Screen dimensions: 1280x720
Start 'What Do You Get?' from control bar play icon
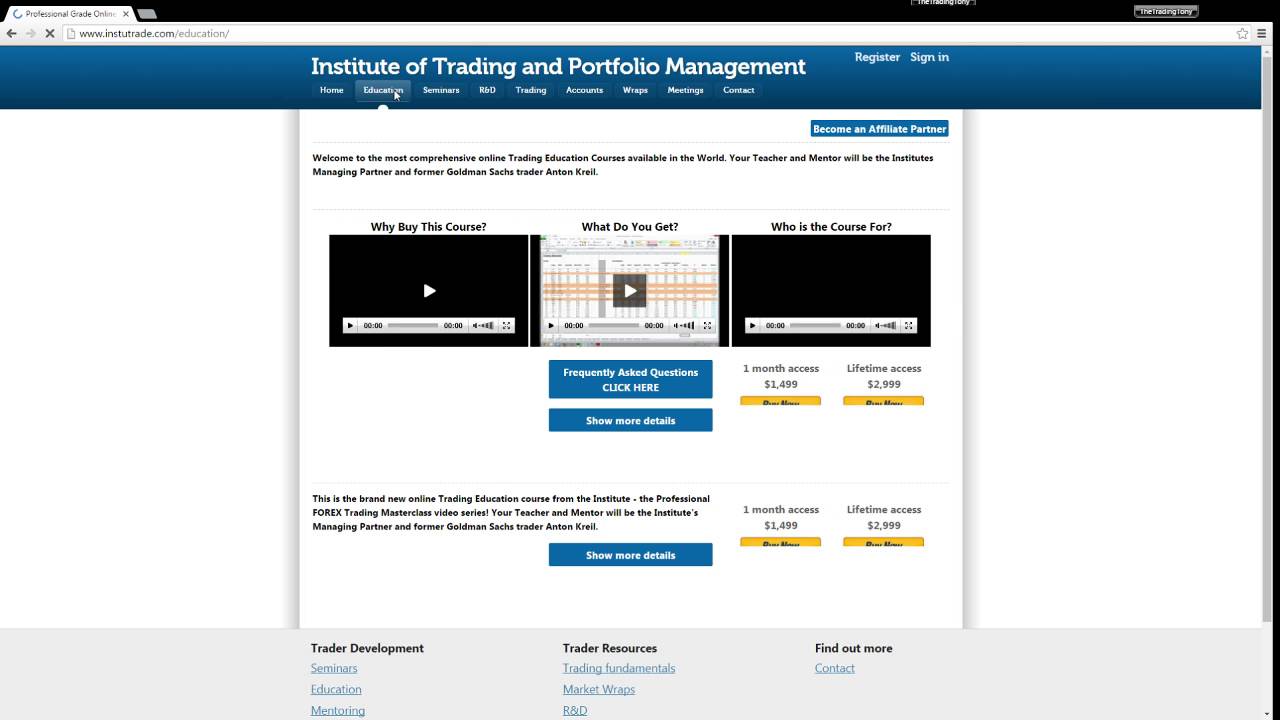point(551,325)
